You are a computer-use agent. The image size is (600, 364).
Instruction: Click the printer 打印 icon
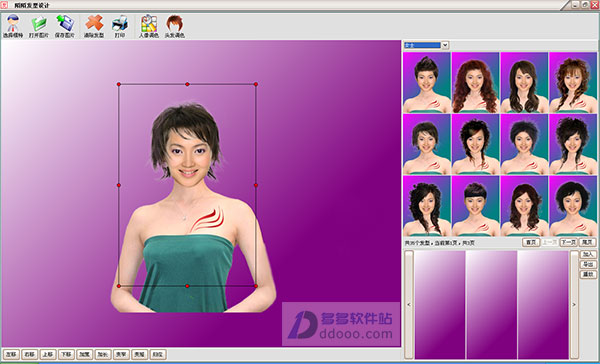tap(119, 26)
